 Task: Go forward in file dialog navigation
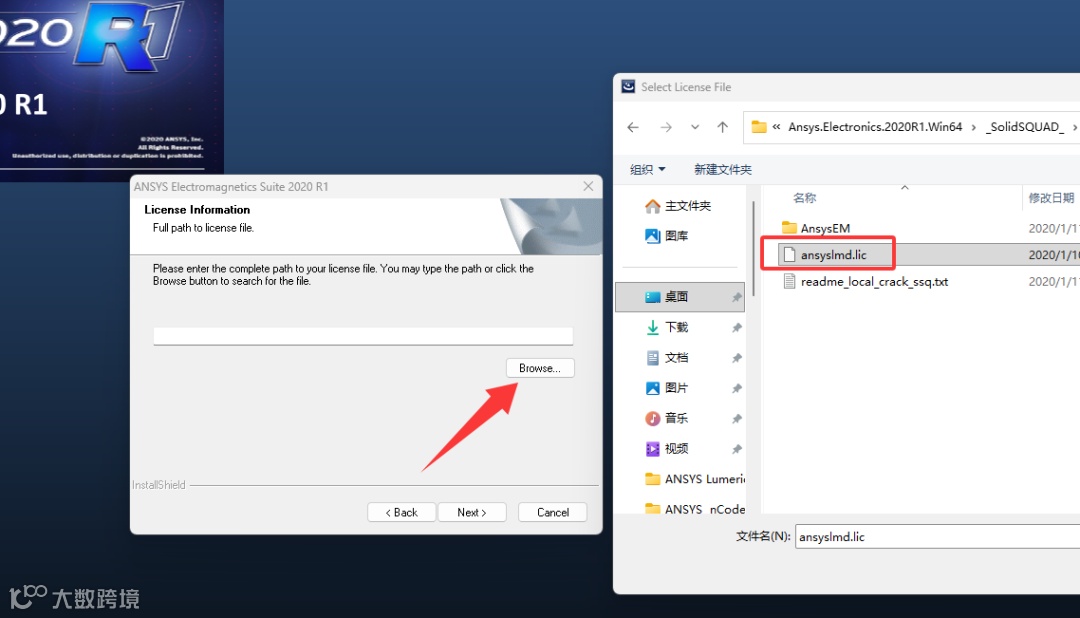pos(665,127)
